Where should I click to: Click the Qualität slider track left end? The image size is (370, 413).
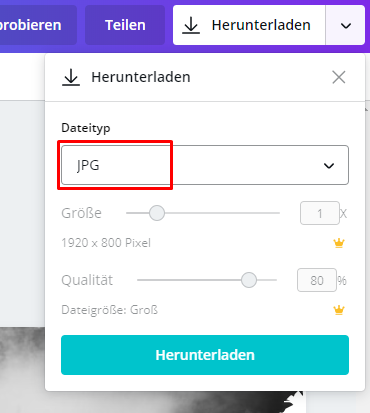(141, 280)
